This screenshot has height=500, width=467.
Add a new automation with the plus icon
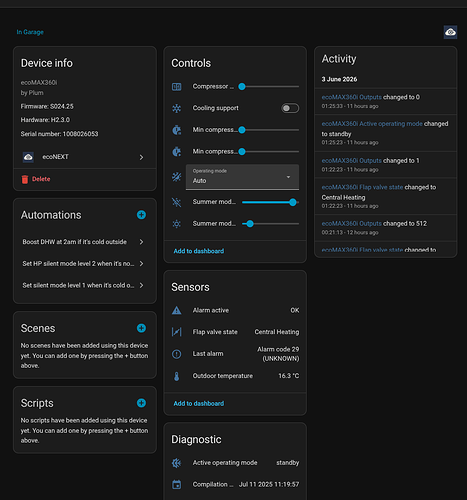click(141, 215)
